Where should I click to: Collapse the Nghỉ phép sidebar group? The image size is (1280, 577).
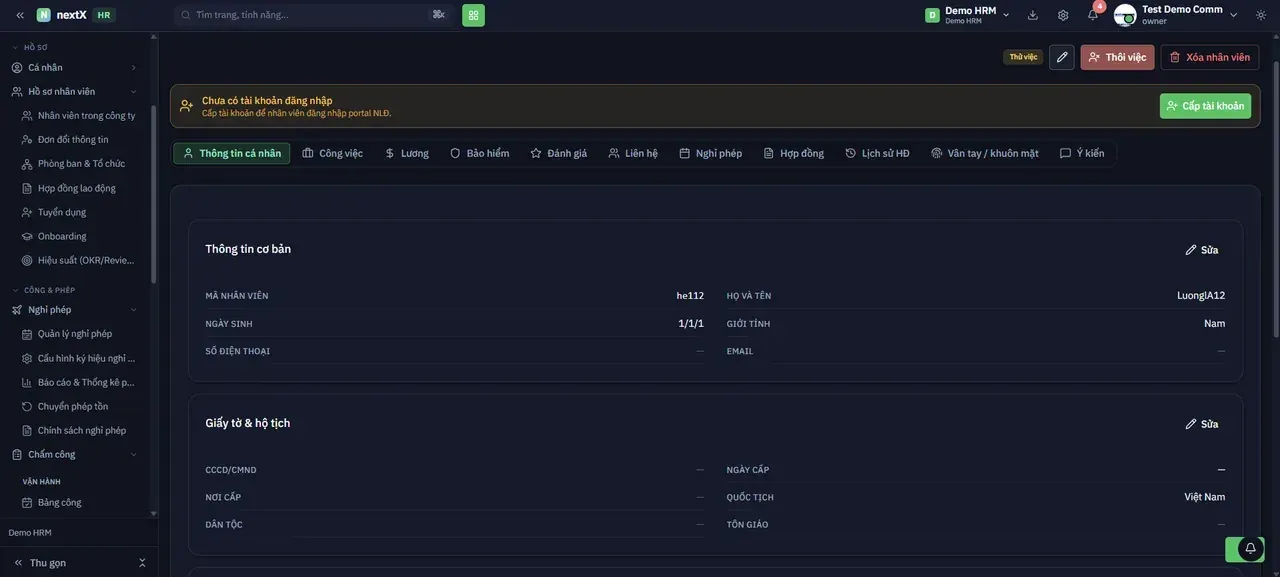[74, 309]
